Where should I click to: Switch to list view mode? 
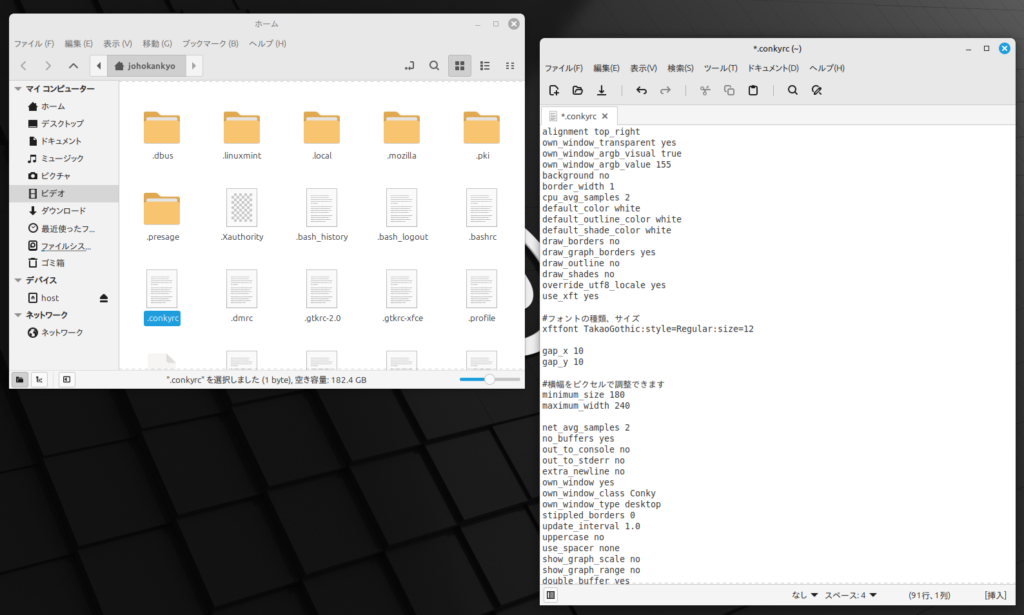click(485, 66)
